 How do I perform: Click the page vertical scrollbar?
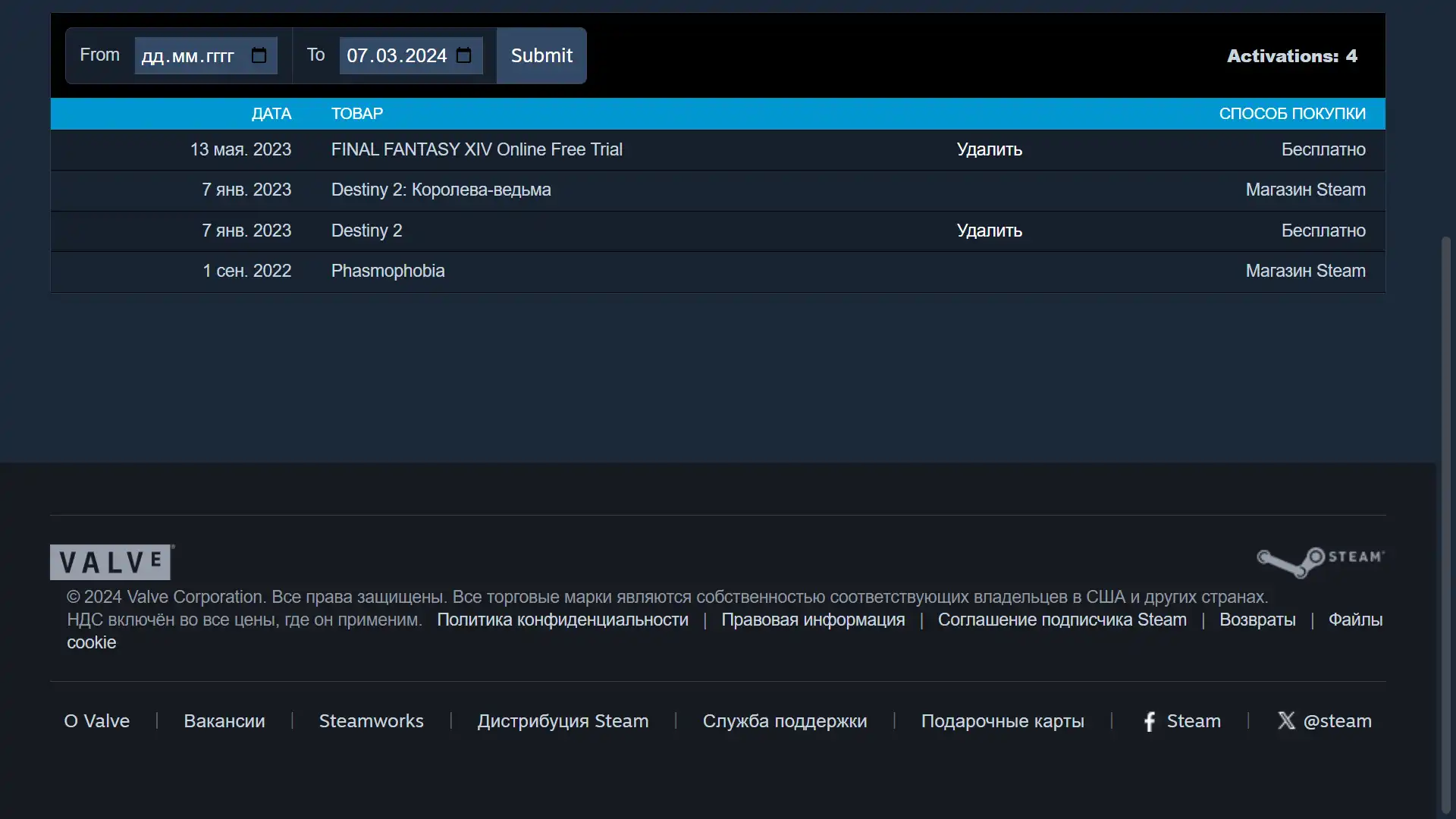point(1446,523)
